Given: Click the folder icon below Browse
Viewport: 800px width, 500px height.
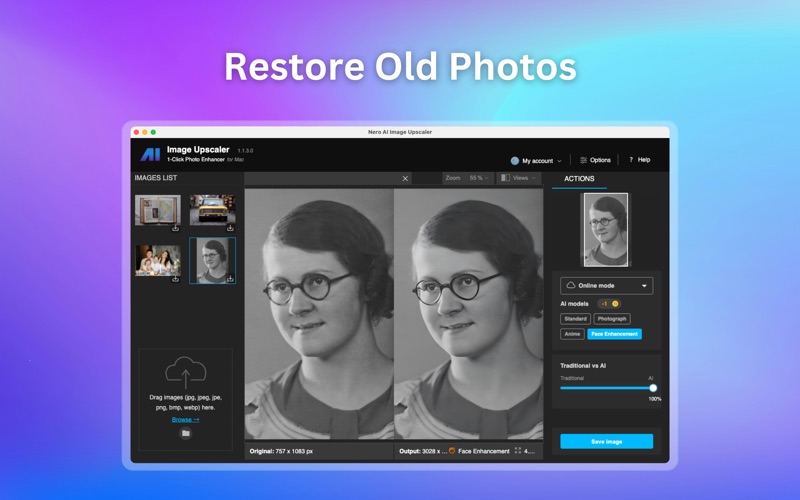Looking at the screenshot, I should coord(185,434).
